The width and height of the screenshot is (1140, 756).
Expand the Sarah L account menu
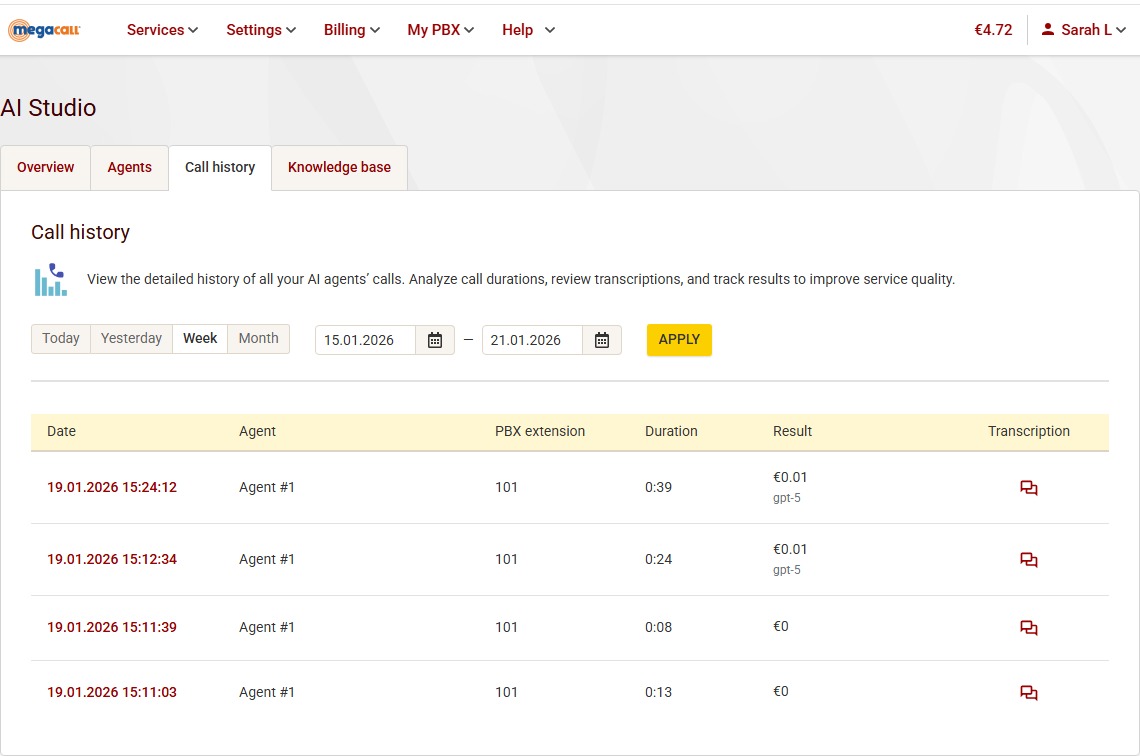coord(1084,30)
